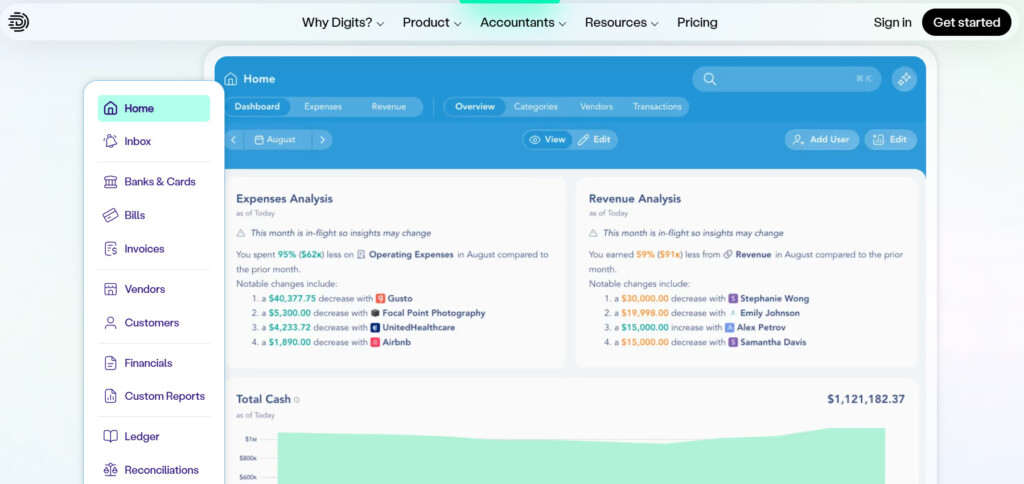Screen dimensions: 1024x484
Task: Click the Stephanie Wong avatar icon
Action: click(733, 298)
